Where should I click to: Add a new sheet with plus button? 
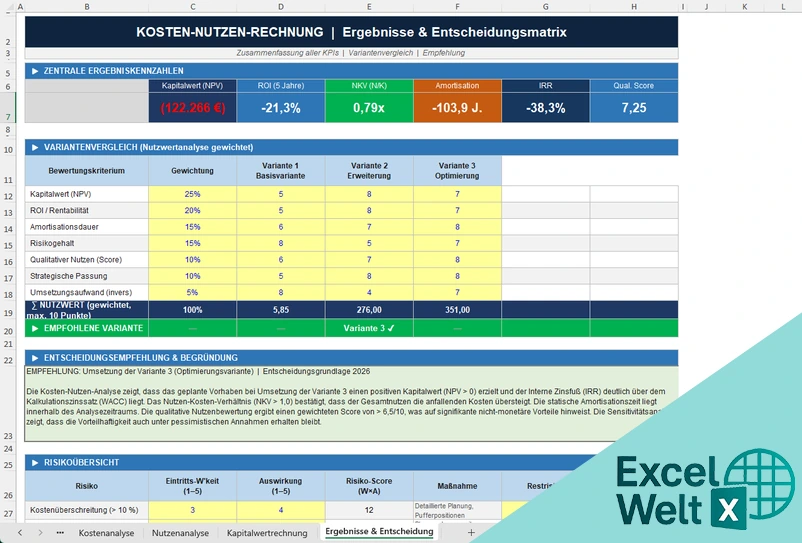coord(471,533)
